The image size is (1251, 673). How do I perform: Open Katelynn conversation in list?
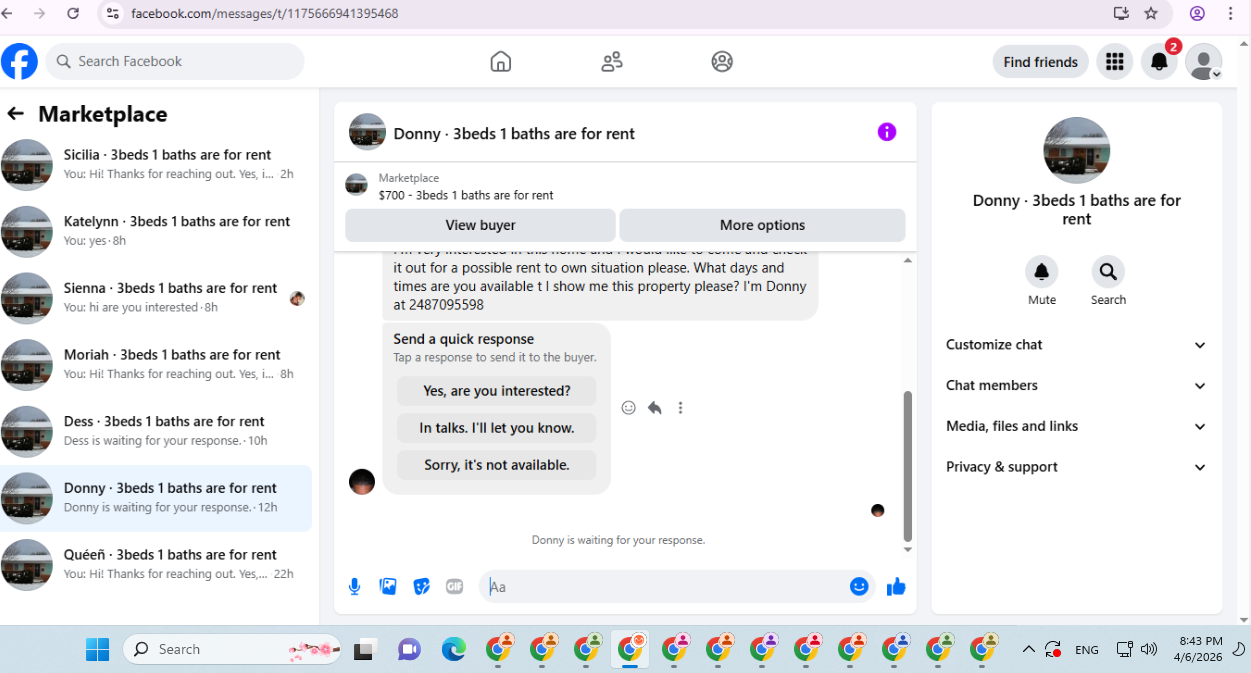[x=156, y=231]
